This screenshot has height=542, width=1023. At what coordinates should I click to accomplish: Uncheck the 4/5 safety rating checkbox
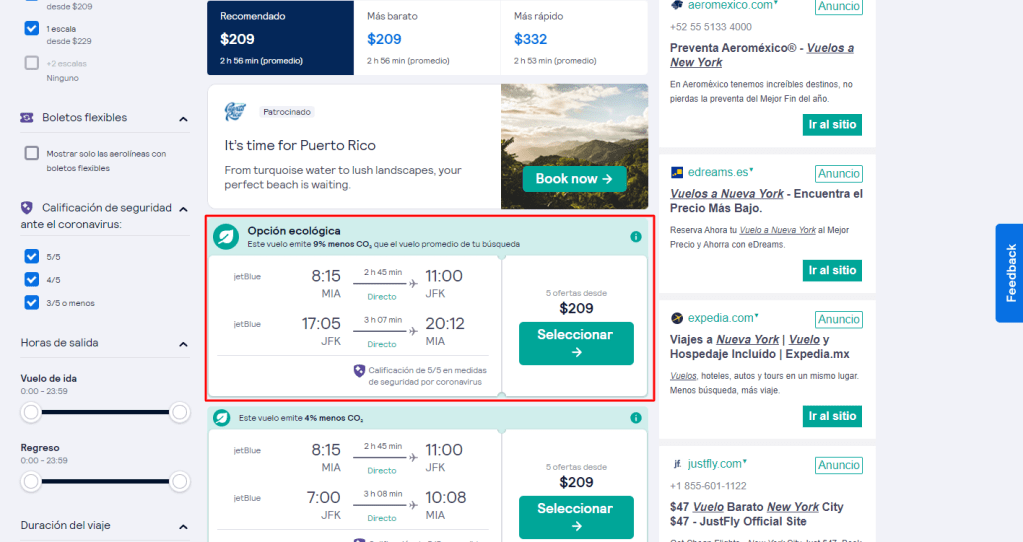(x=31, y=279)
